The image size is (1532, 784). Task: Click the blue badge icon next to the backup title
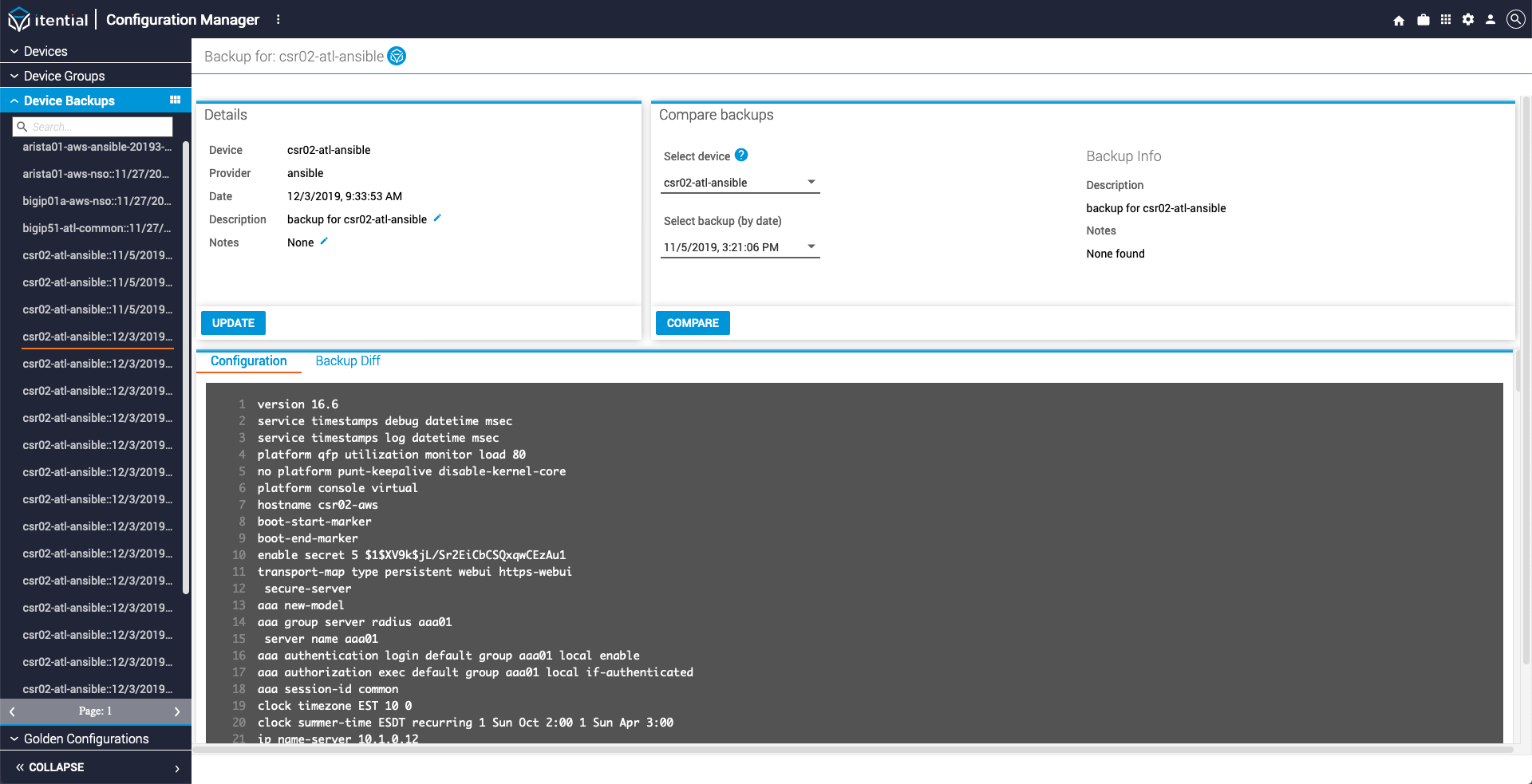pos(397,56)
